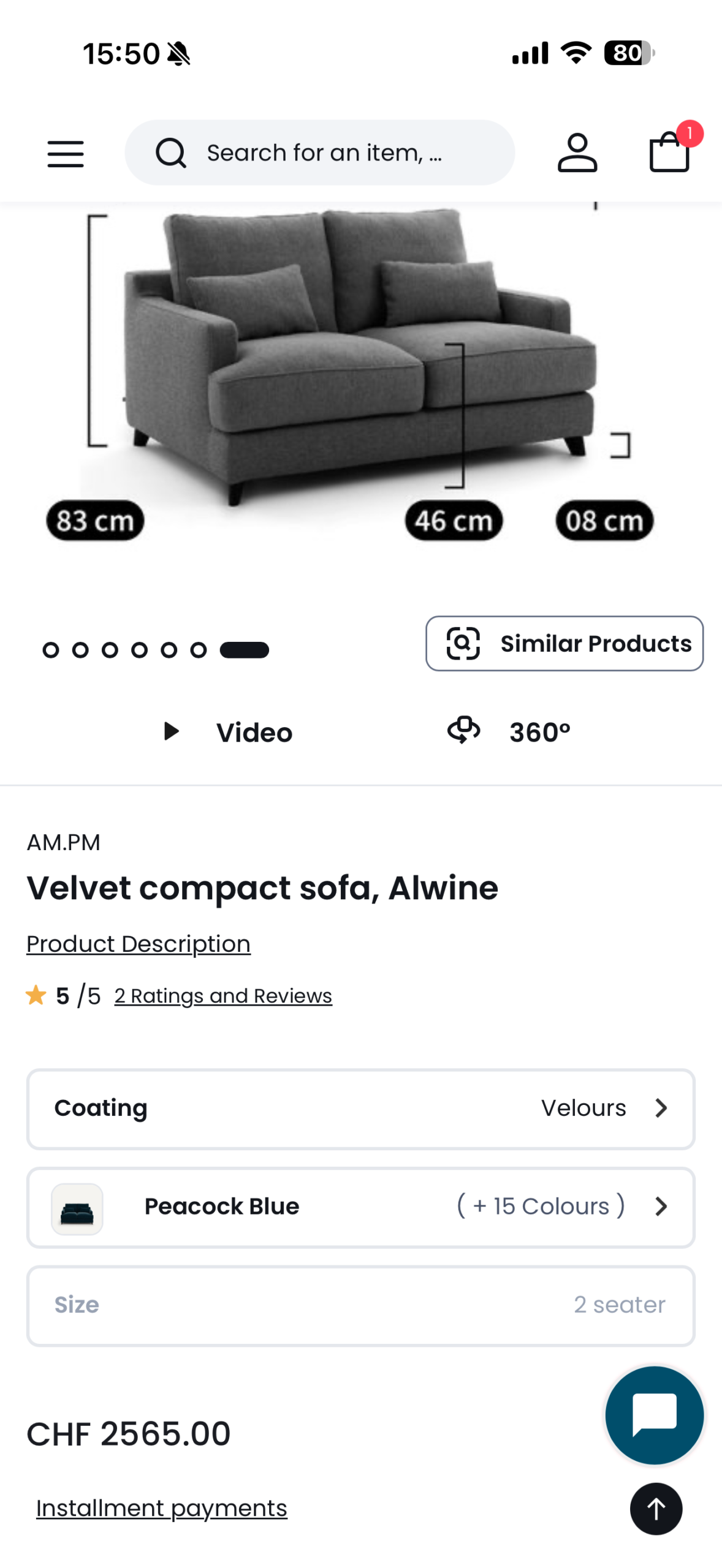Tap the scroll-to-top arrow button
Image resolution: width=722 pixels, height=1568 pixels.
pyautogui.click(x=656, y=1508)
